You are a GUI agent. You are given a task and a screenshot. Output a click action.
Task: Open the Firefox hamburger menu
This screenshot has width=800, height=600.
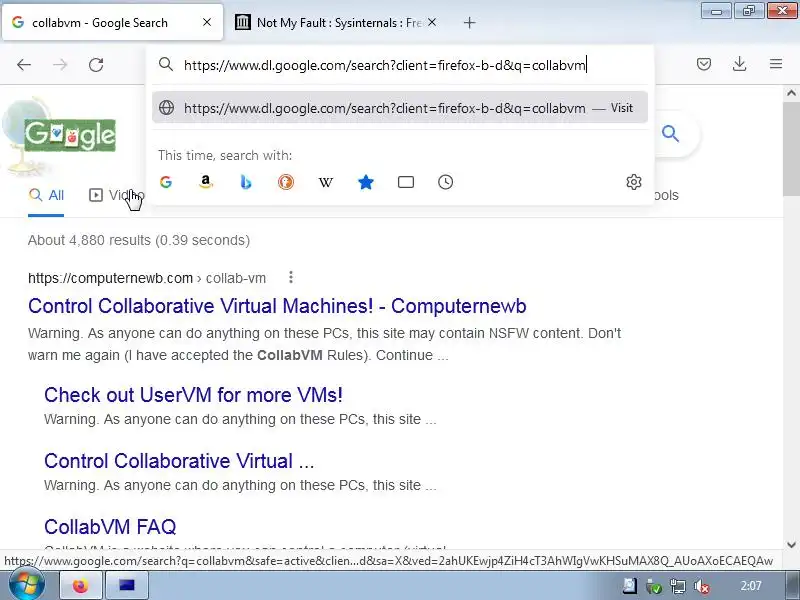pos(776,64)
